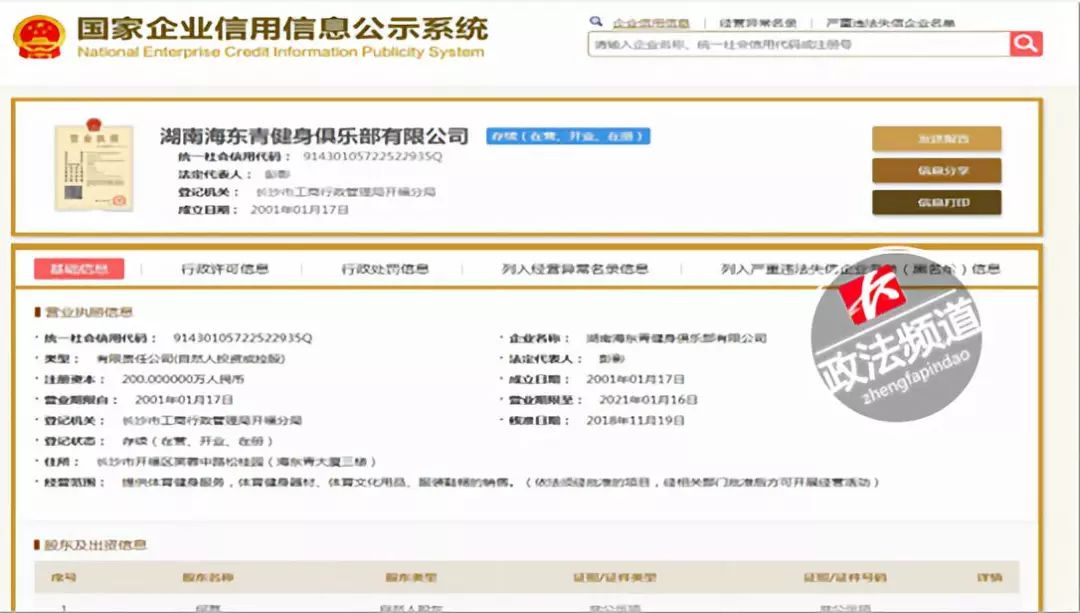
Task: Focus the enterprise name search input field
Action: pyautogui.click(x=799, y=44)
